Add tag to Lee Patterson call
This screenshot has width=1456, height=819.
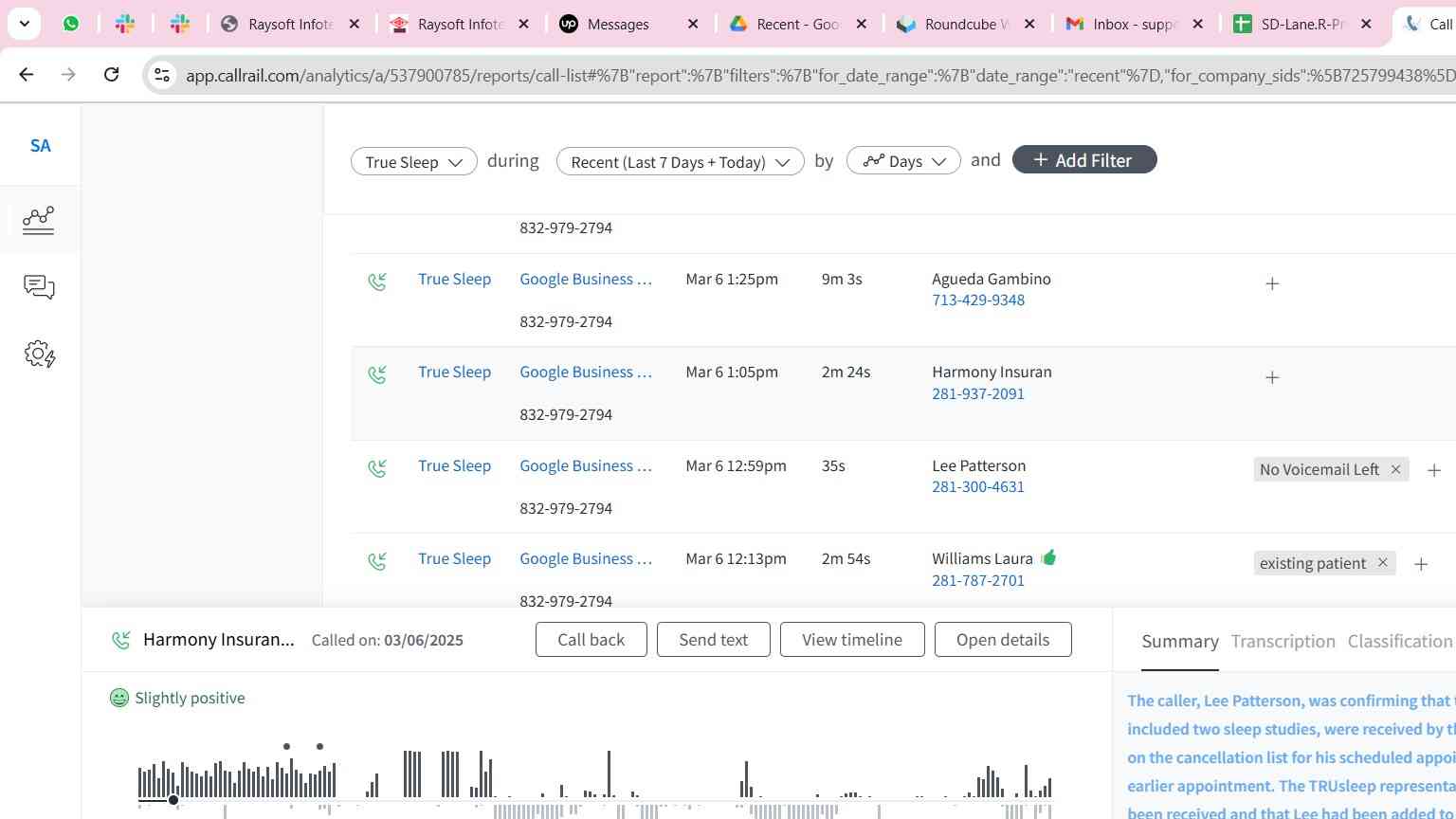click(1434, 470)
